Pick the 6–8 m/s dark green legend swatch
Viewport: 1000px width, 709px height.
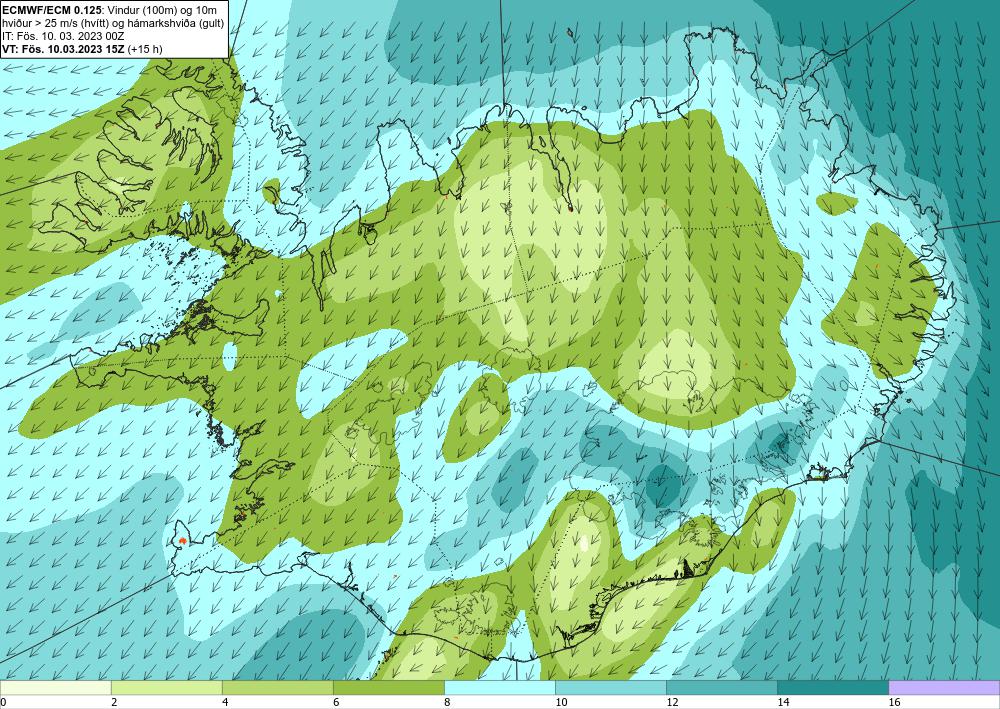coord(388,687)
